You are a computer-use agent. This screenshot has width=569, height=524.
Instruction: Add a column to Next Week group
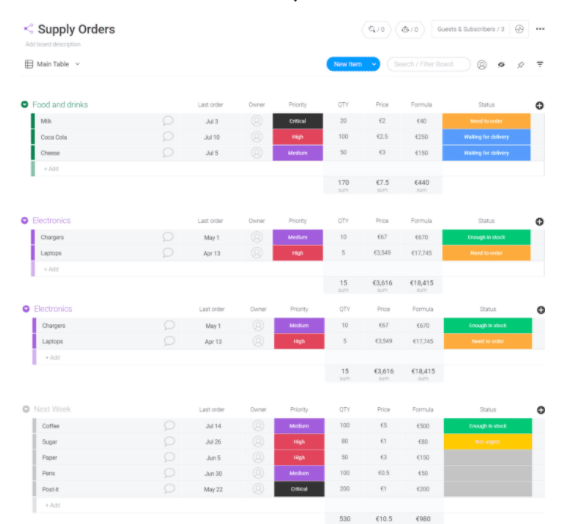tap(541, 410)
